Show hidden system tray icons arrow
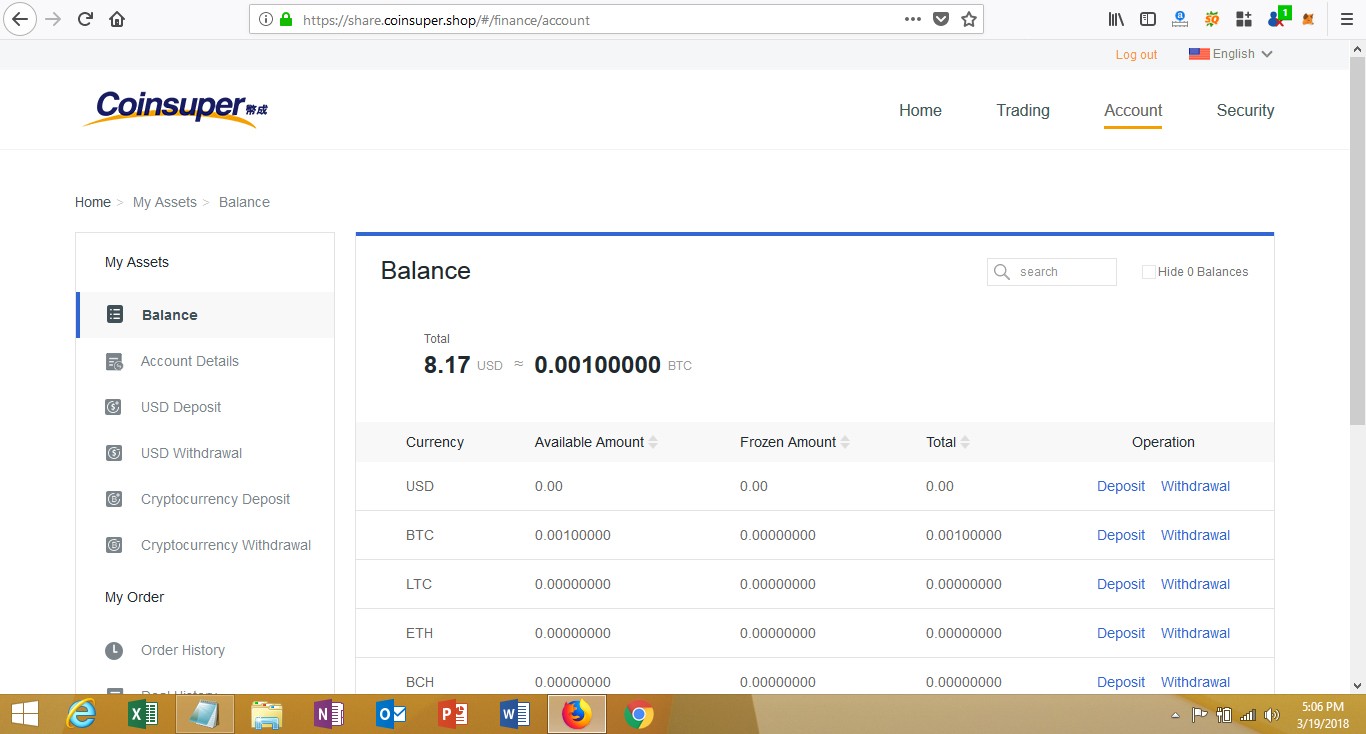The width and height of the screenshot is (1366, 734). coord(1175,716)
